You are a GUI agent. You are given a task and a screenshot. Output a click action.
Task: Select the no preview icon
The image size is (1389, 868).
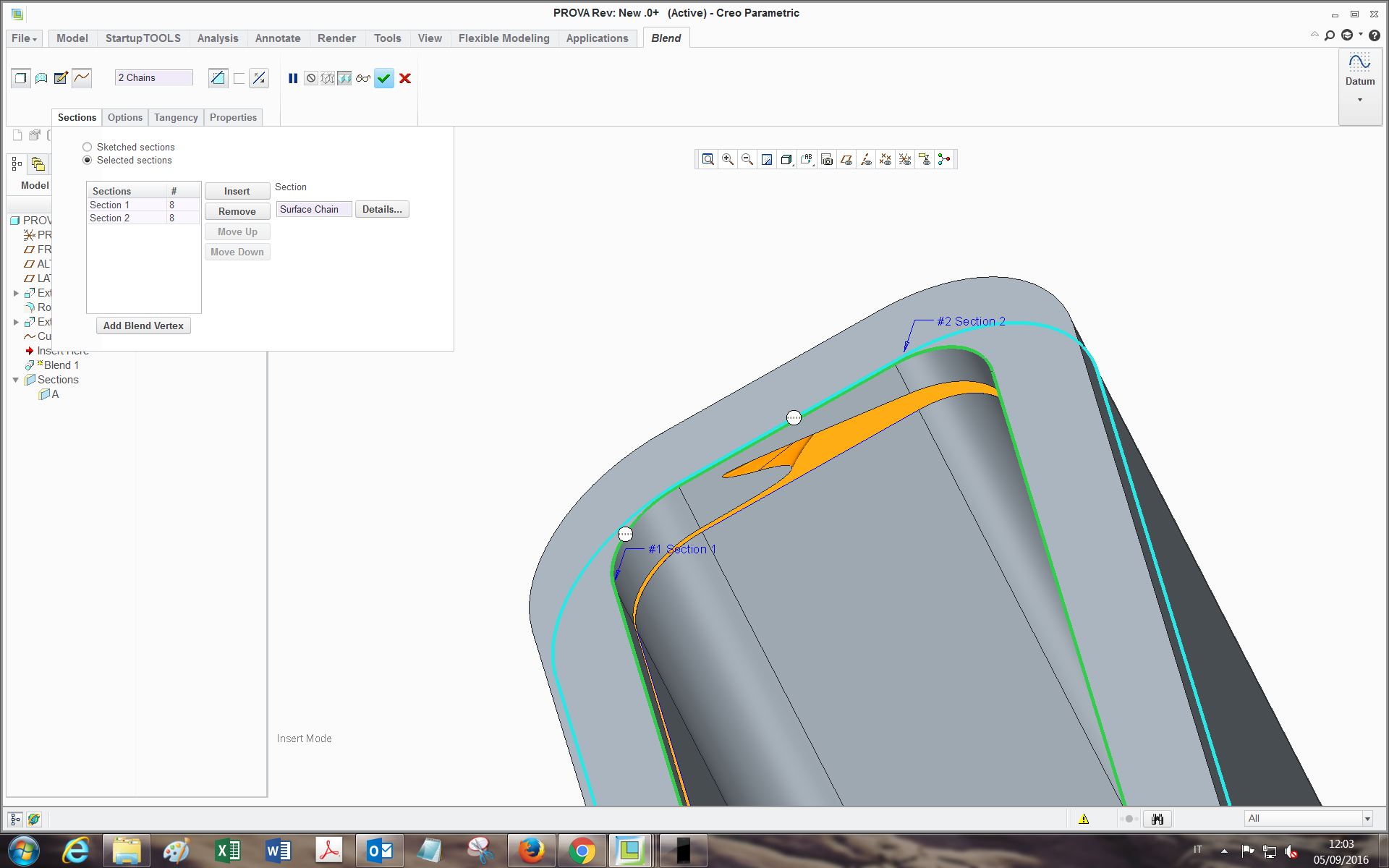pyautogui.click(x=310, y=78)
